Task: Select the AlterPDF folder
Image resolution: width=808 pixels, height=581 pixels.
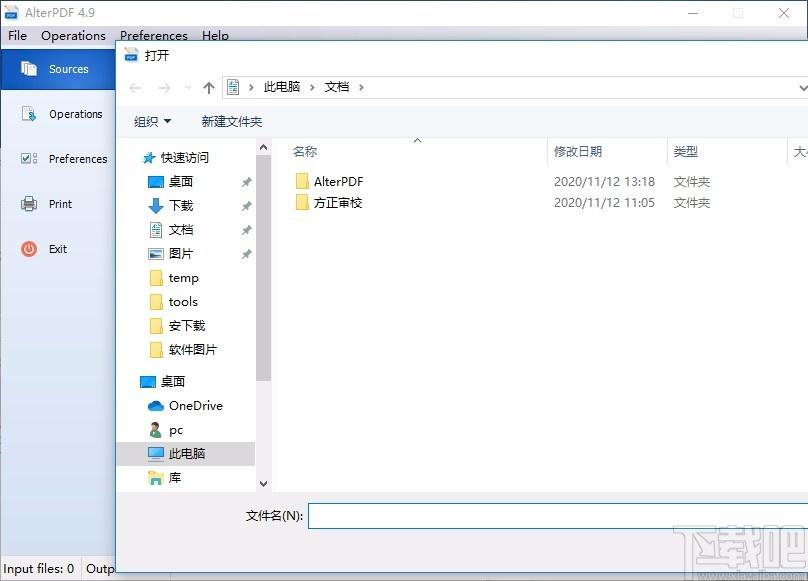Action: click(338, 181)
